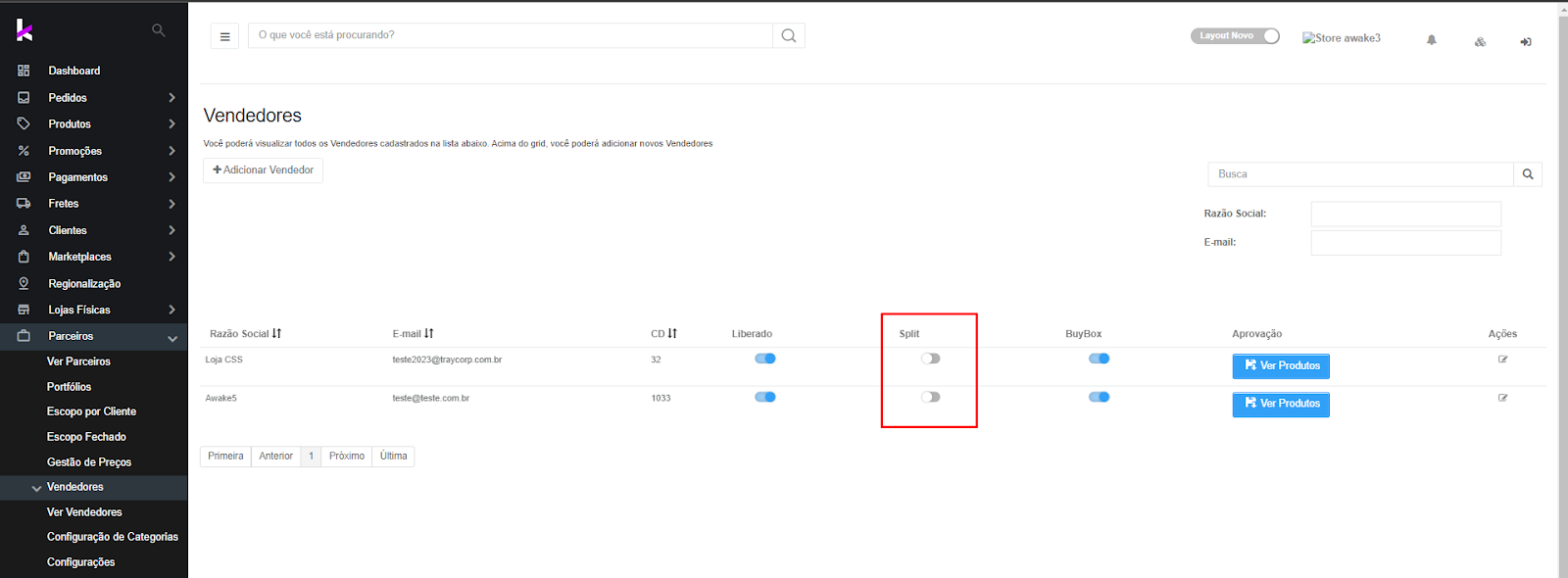Sort by Razão Social column arrows
The image size is (1568, 578).
click(x=276, y=334)
